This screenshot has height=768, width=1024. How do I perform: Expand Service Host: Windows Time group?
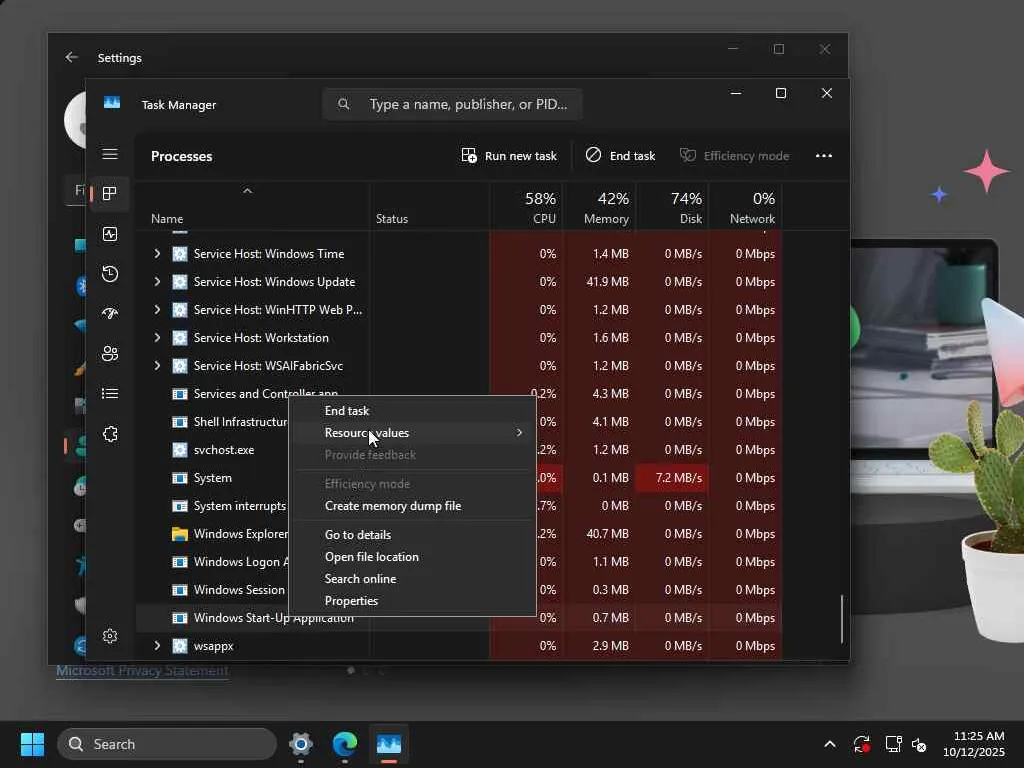[x=157, y=253]
